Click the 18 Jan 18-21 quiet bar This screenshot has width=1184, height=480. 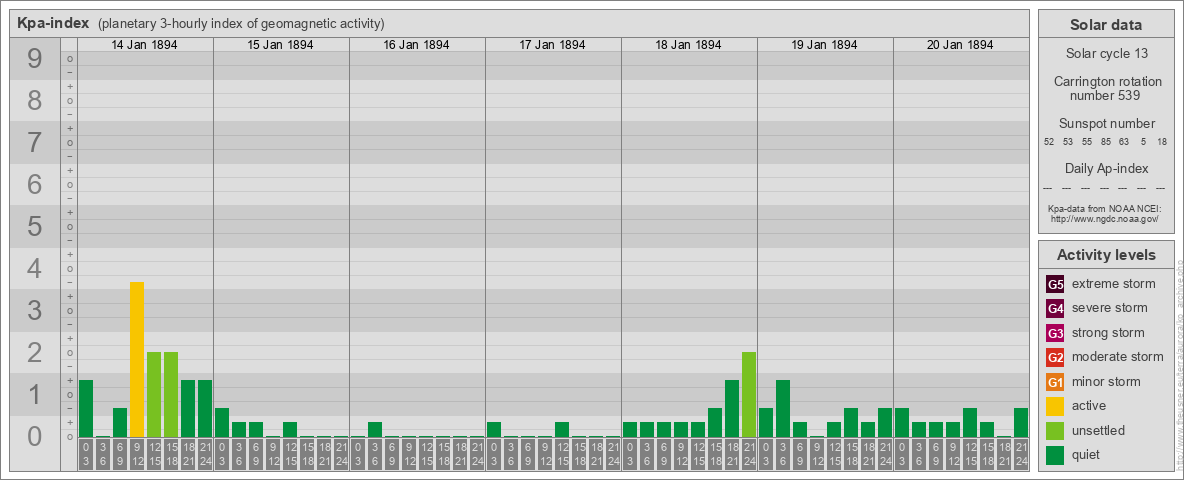(x=732, y=408)
